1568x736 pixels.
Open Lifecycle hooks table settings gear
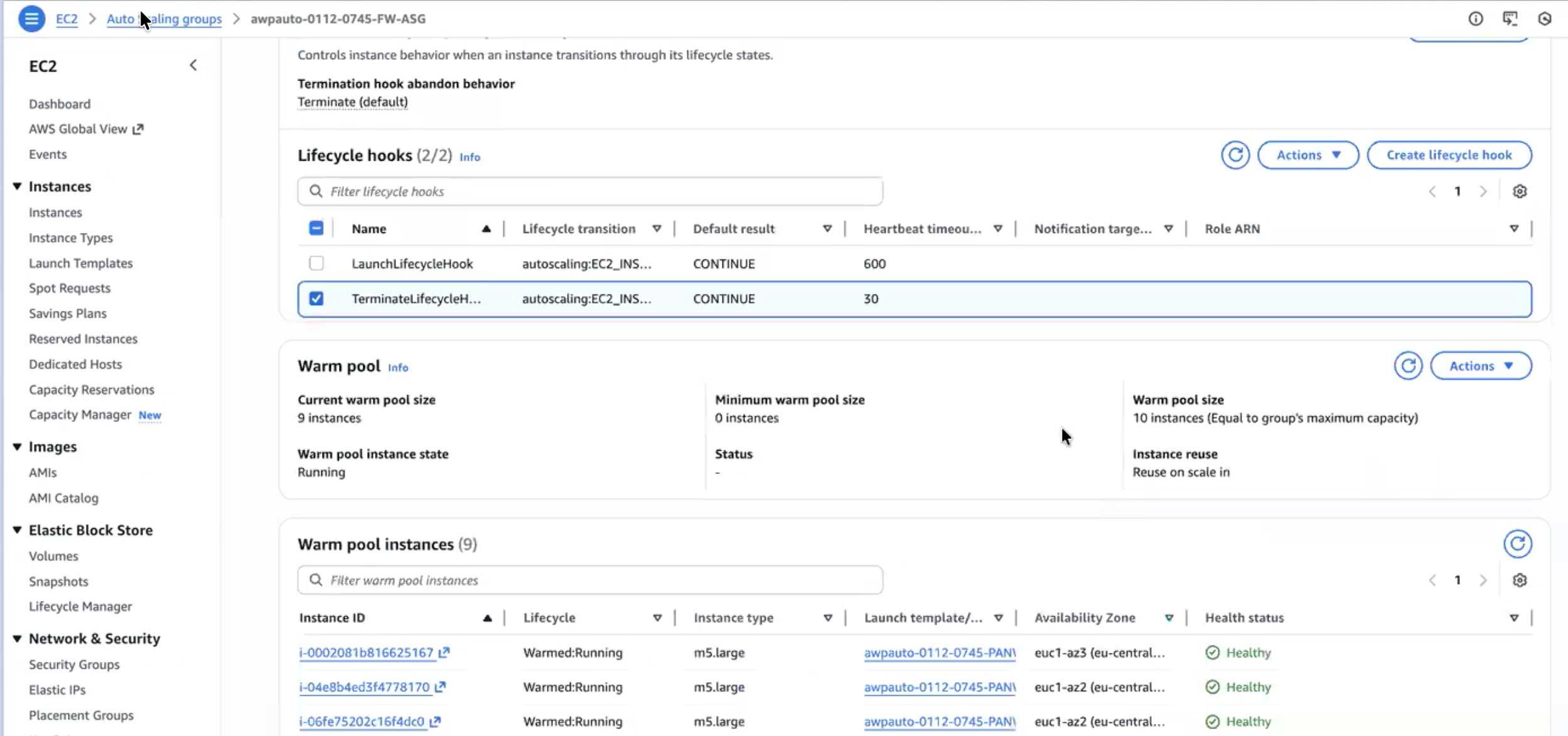1519,192
